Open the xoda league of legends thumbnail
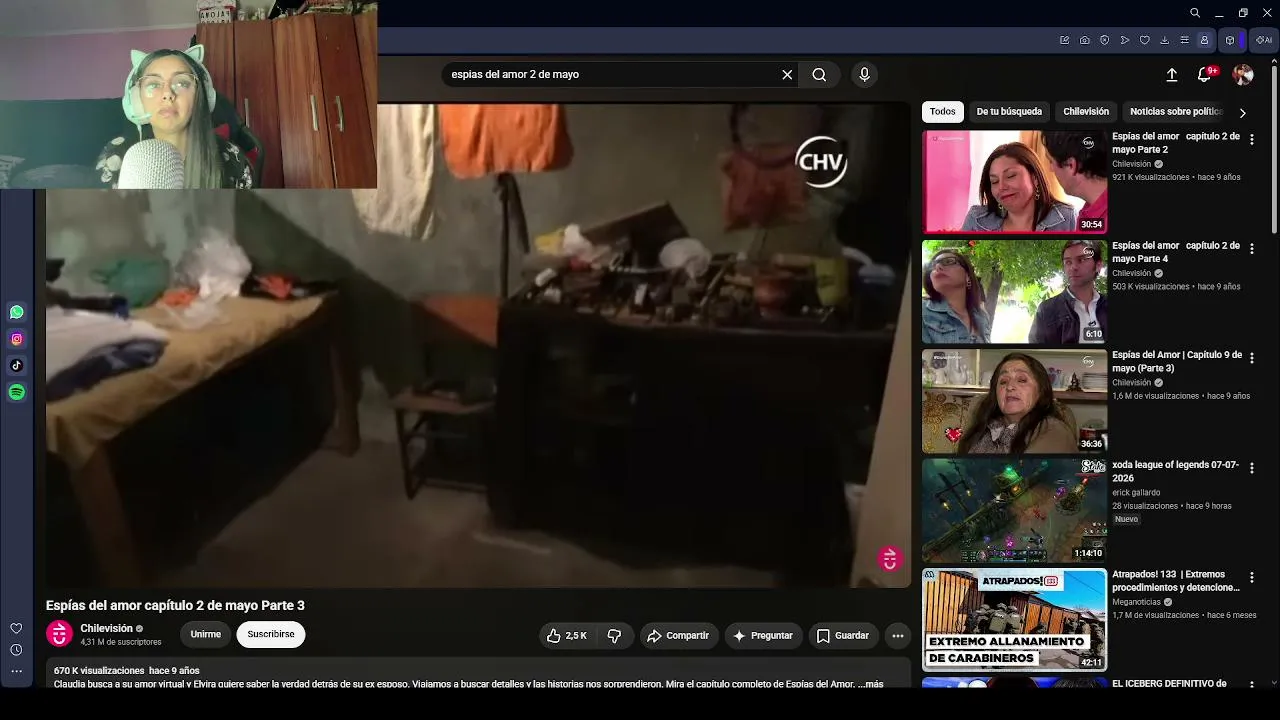The width and height of the screenshot is (1280, 720). [x=1014, y=510]
